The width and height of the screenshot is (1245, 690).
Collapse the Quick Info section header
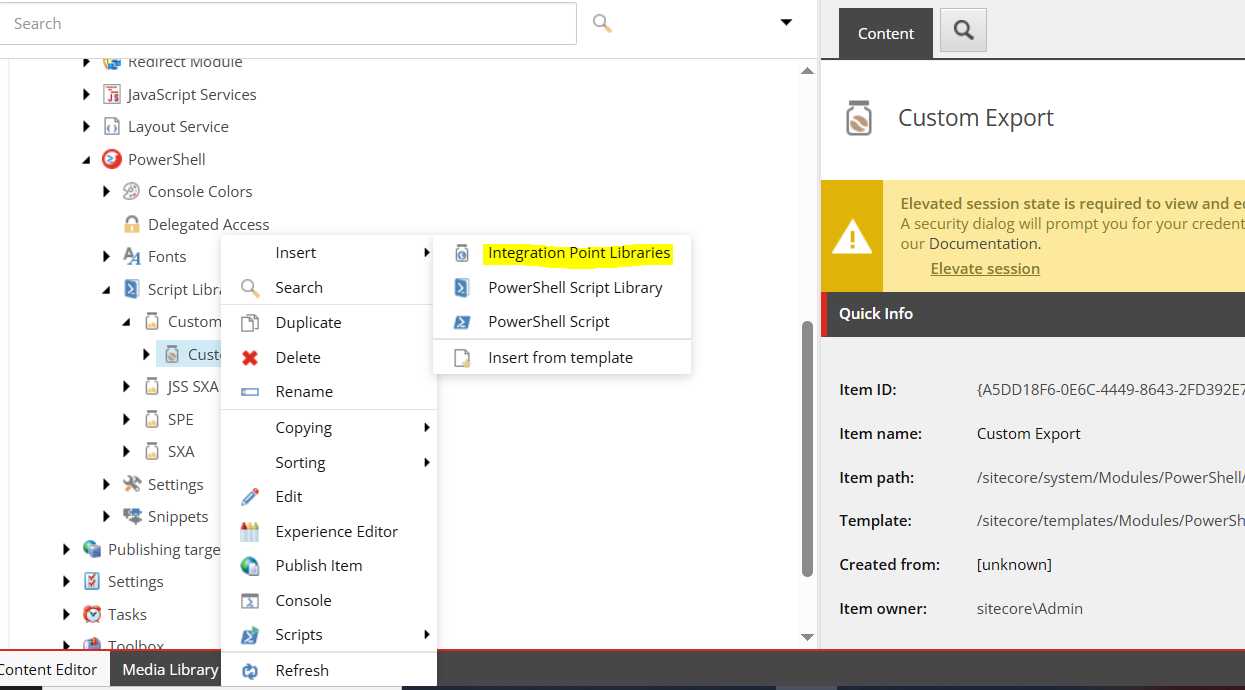[x=1032, y=313]
